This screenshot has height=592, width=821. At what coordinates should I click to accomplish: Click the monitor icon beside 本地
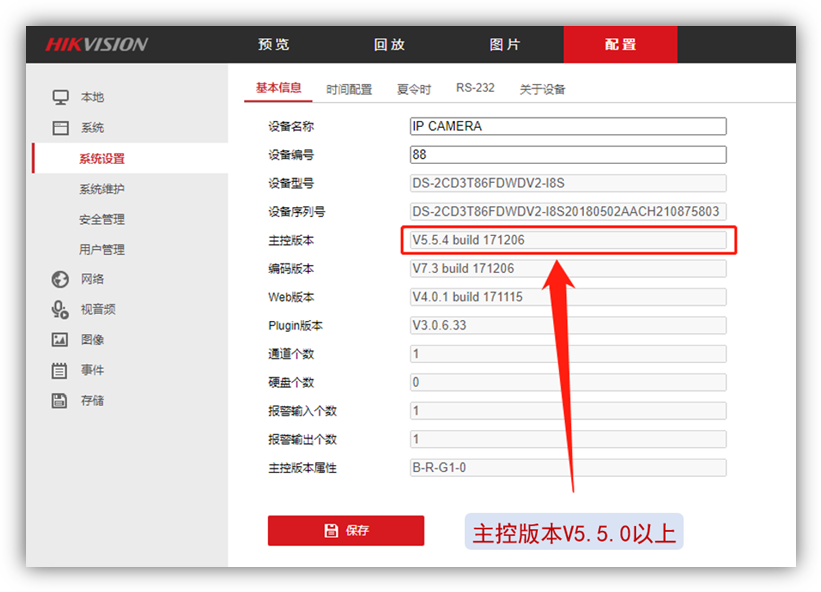(60, 97)
